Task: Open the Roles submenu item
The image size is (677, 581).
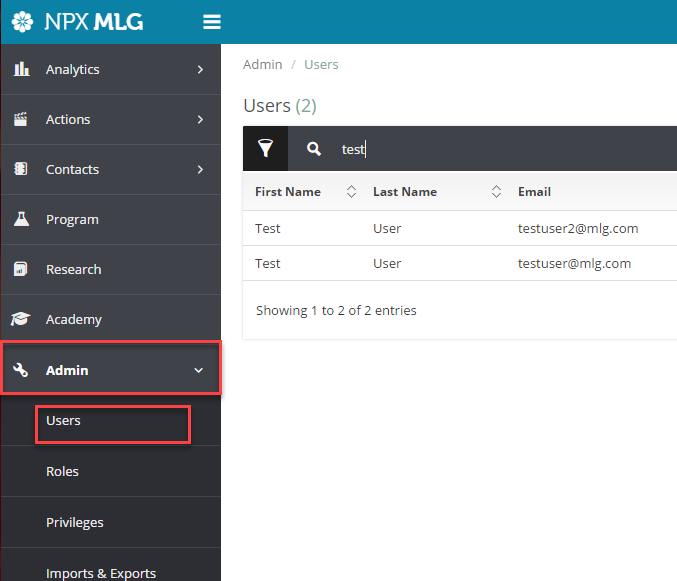Action: pyautogui.click(x=62, y=471)
